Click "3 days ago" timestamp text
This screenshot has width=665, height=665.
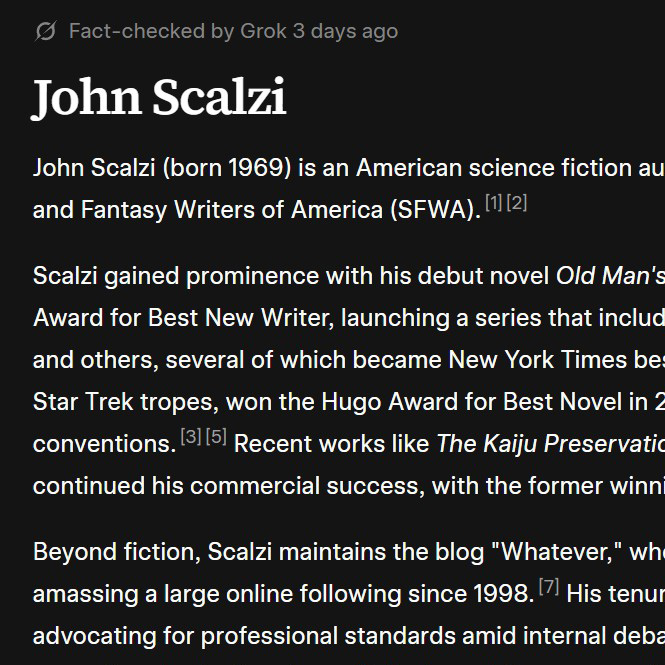[345, 31]
